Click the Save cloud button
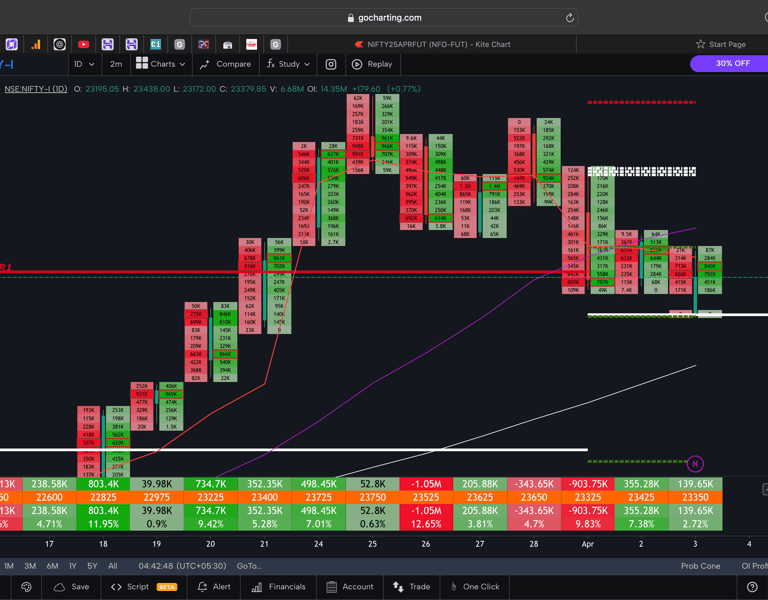The height and width of the screenshot is (600, 768). pyautogui.click(x=72, y=587)
